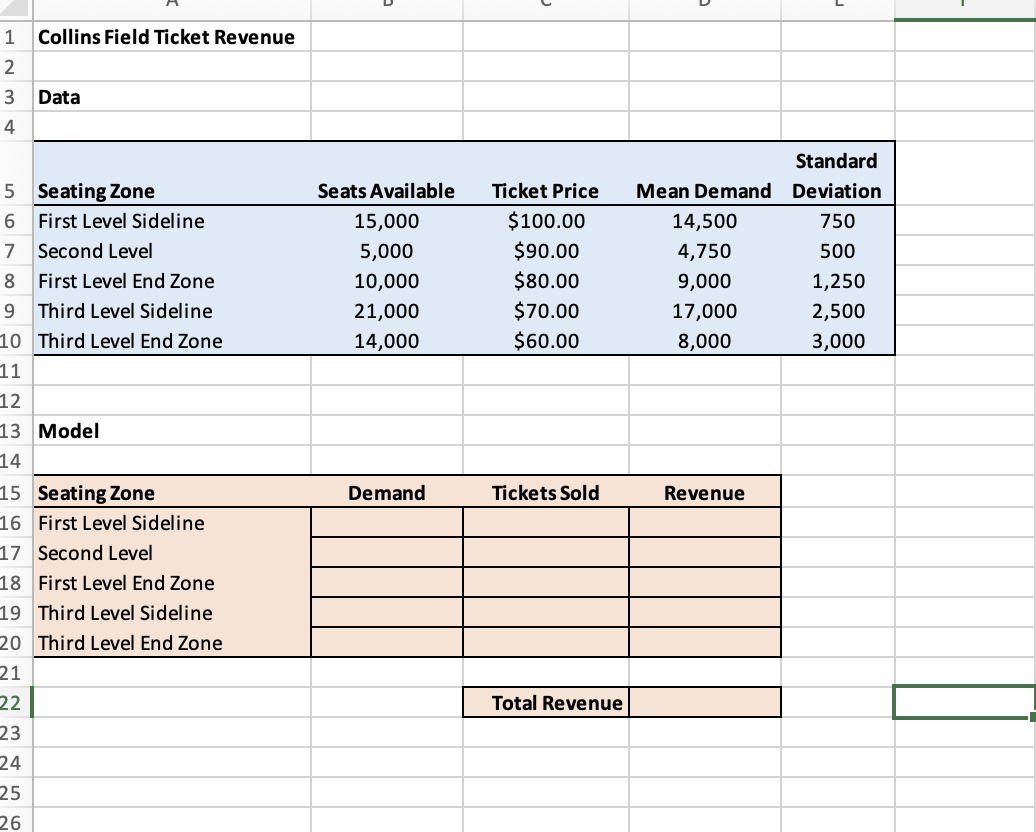The height and width of the screenshot is (832, 1036).
Task: Click the row 10 header to select it
Action: pyautogui.click(x=16, y=341)
